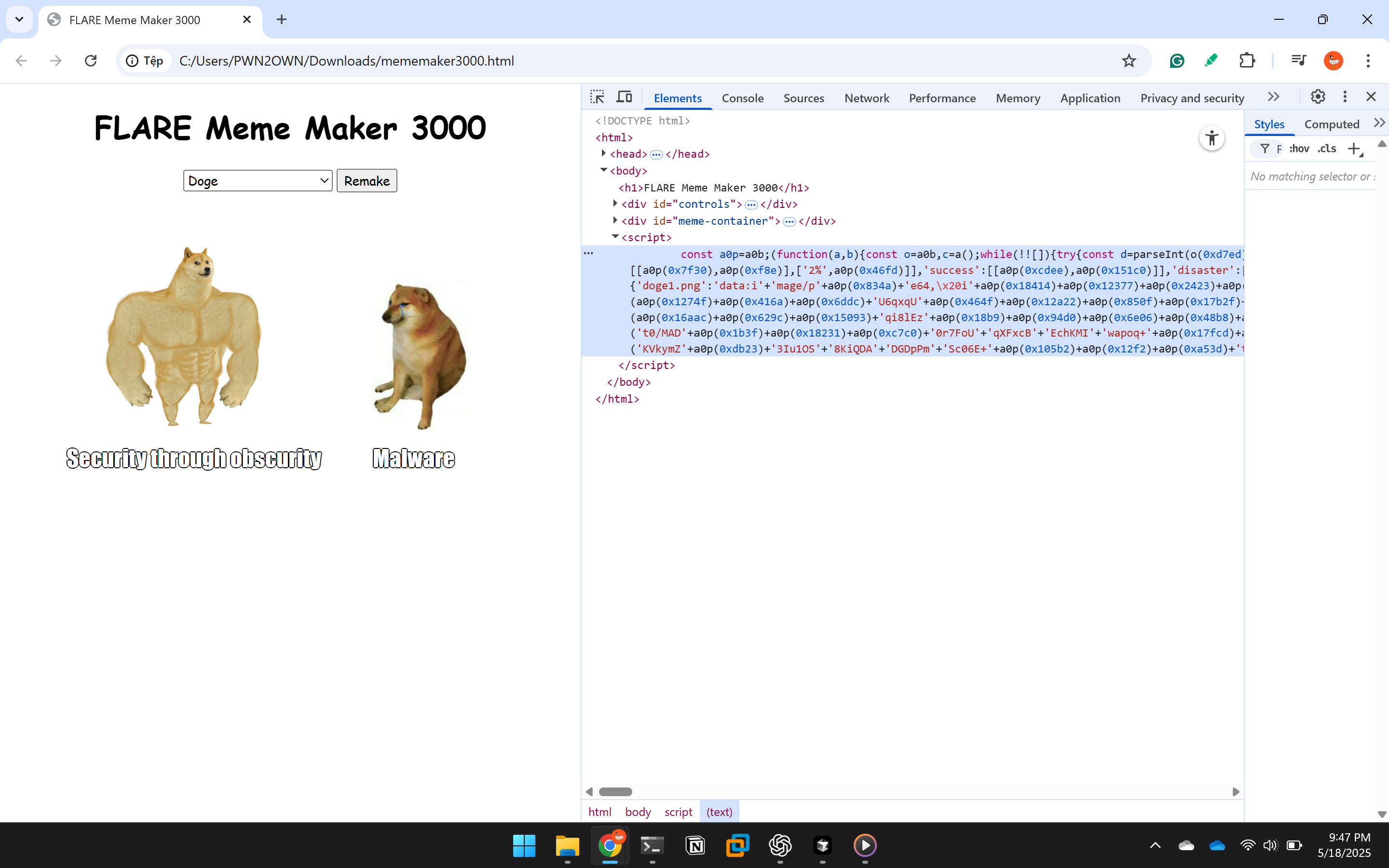
Task: Open media controls icon in Chrome toolbar
Action: 1298,60
